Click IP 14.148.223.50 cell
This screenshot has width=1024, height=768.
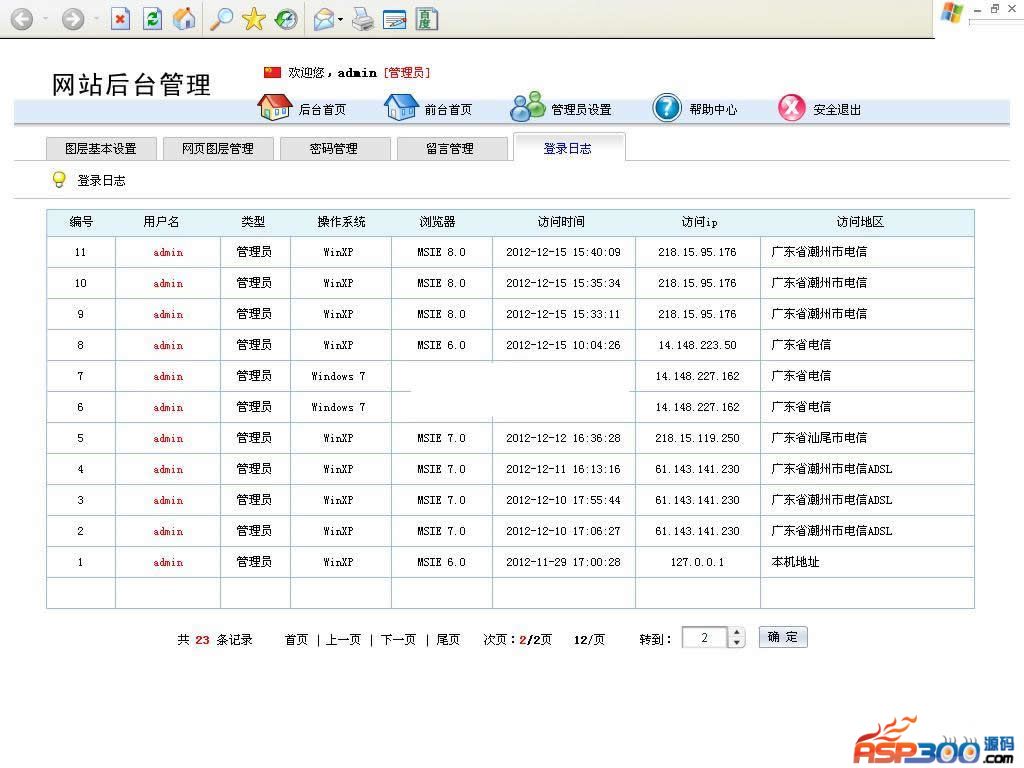click(697, 345)
